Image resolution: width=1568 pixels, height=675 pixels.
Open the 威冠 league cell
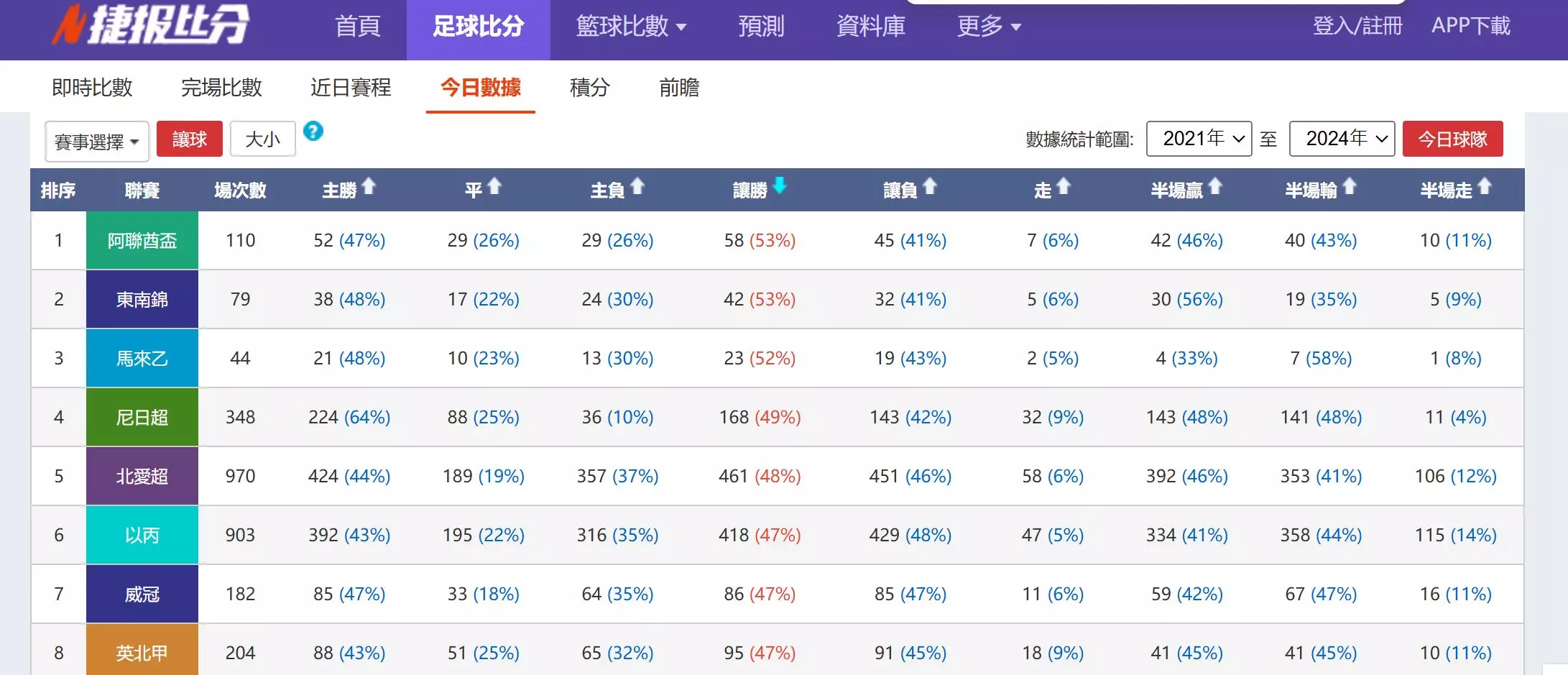tap(142, 594)
